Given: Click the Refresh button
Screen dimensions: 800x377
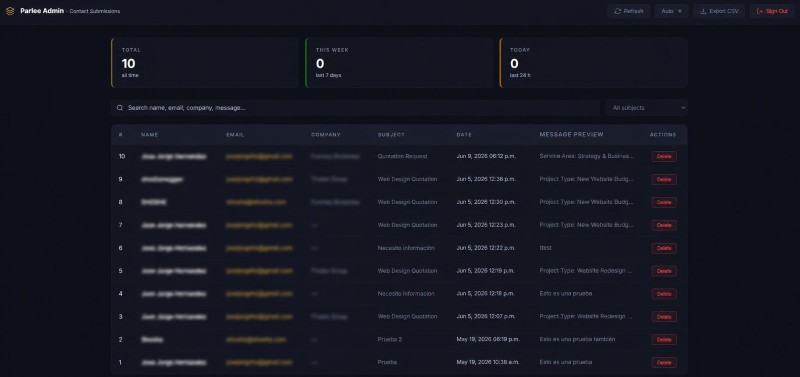Looking at the screenshot, I should click(629, 11).
